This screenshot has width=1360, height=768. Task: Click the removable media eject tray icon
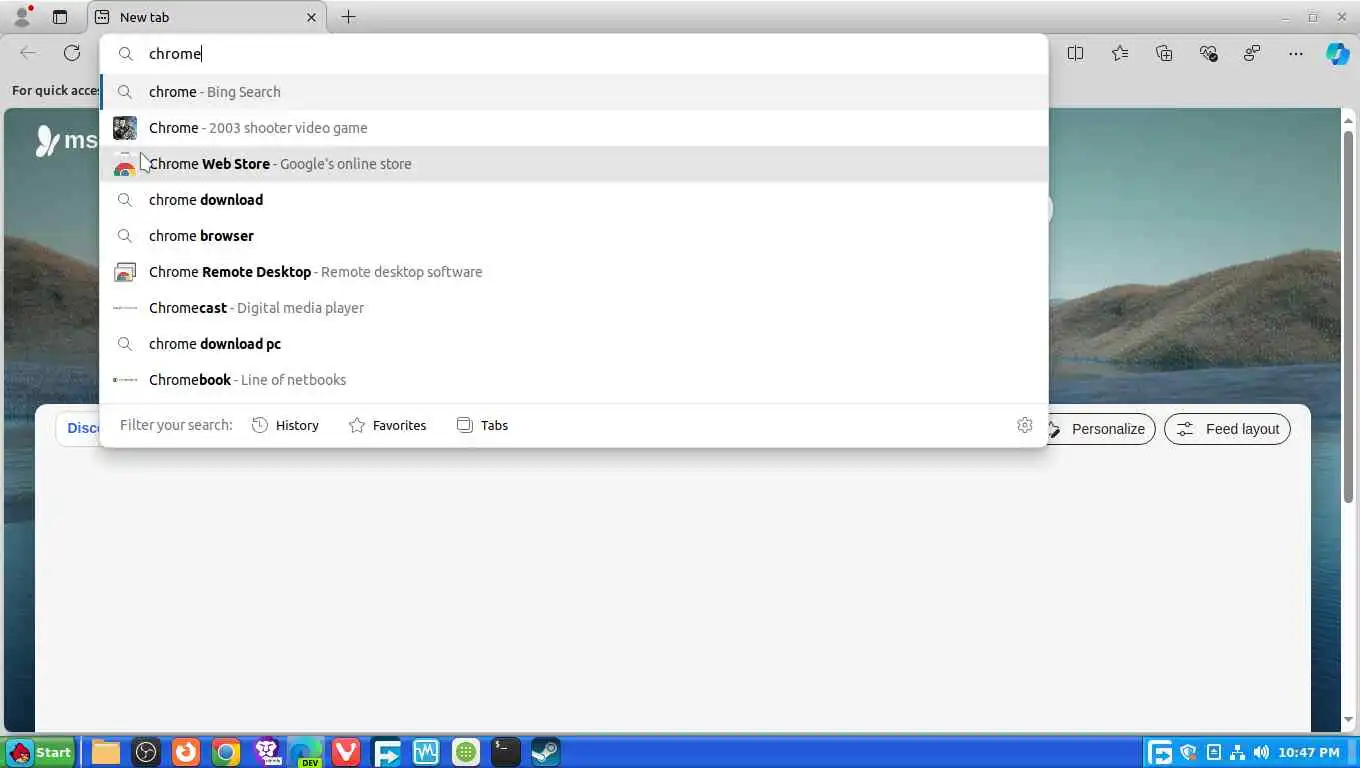click(1214, 752)
